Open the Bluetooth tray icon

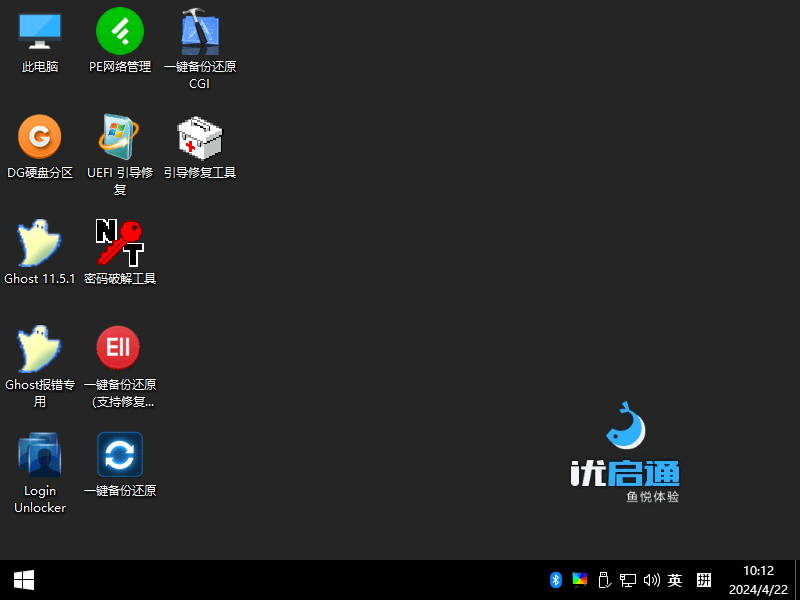click(555, 580)
